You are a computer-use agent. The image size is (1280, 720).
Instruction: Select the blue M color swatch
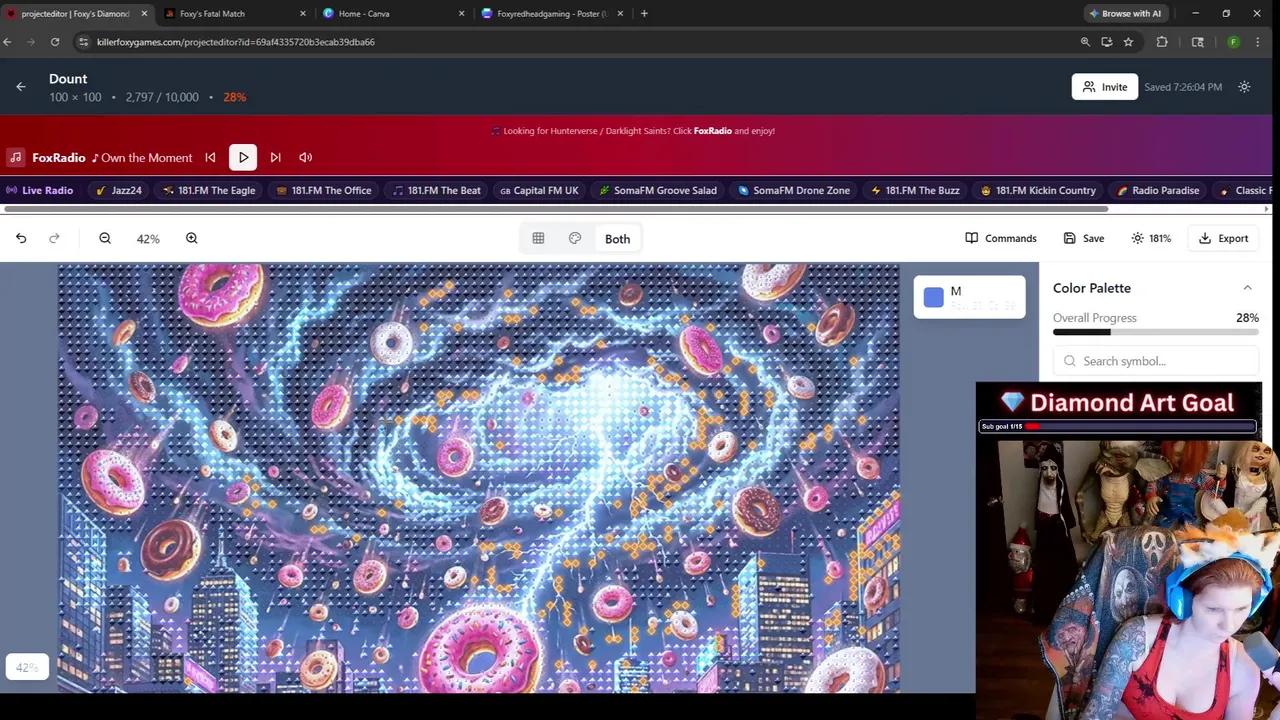click(x=933, y=297)
